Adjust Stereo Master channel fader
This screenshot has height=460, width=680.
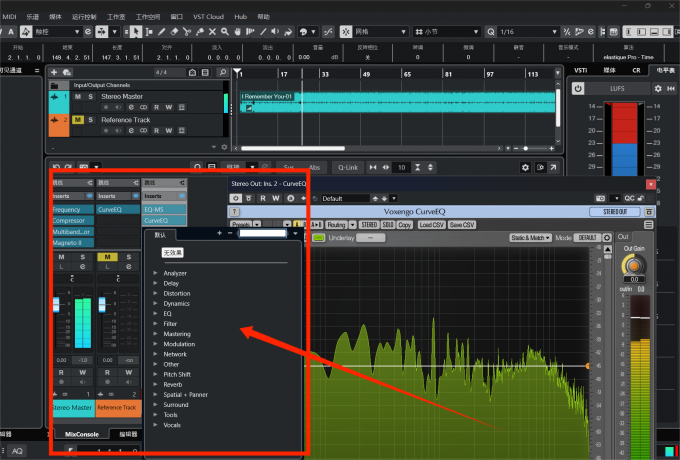coord(56,304)
